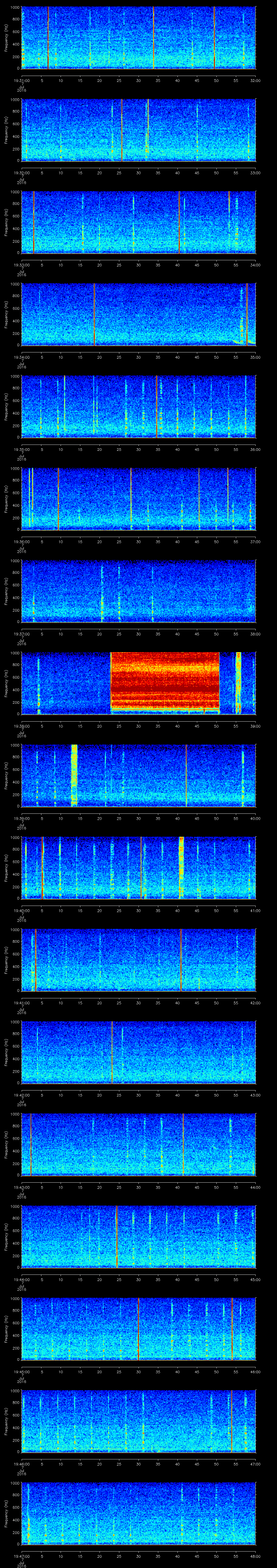Screen dimensions: 277x1568
Task: Click the 19:40:00 time axis label
Action: pos(21,910)
